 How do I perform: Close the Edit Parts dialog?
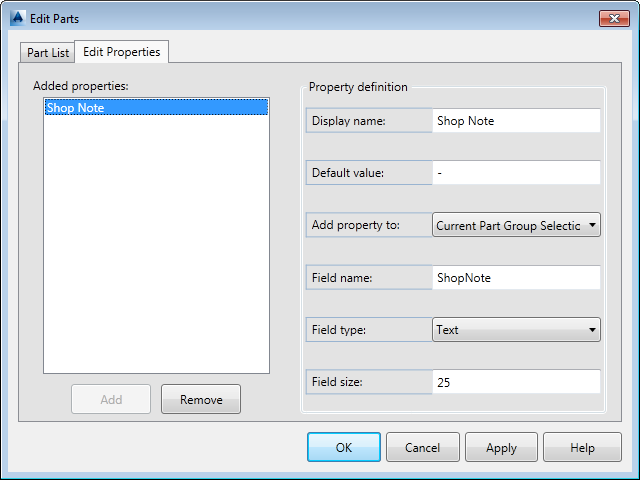pos(613,18)
